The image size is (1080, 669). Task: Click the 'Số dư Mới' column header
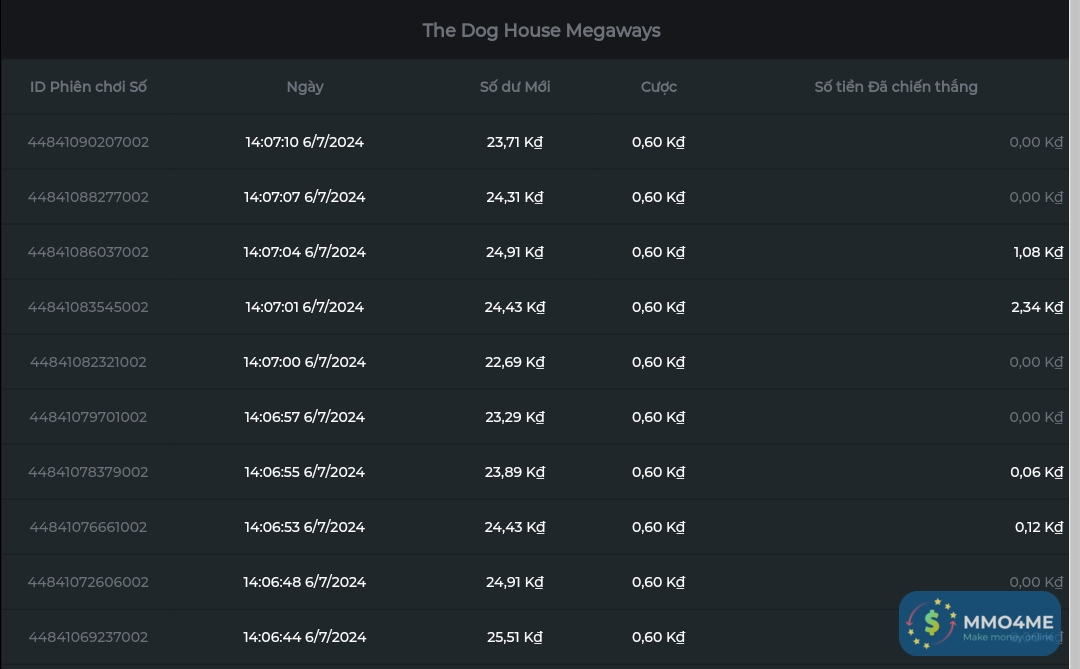pos(515,87)
